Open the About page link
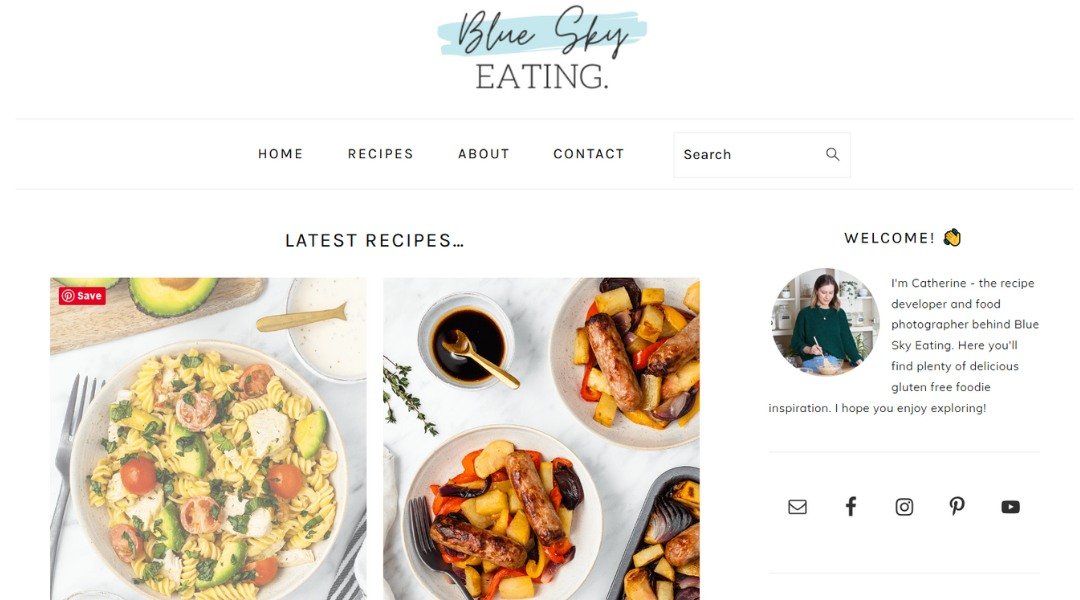Screen dimensions: 1080x600 pos(484,154)
